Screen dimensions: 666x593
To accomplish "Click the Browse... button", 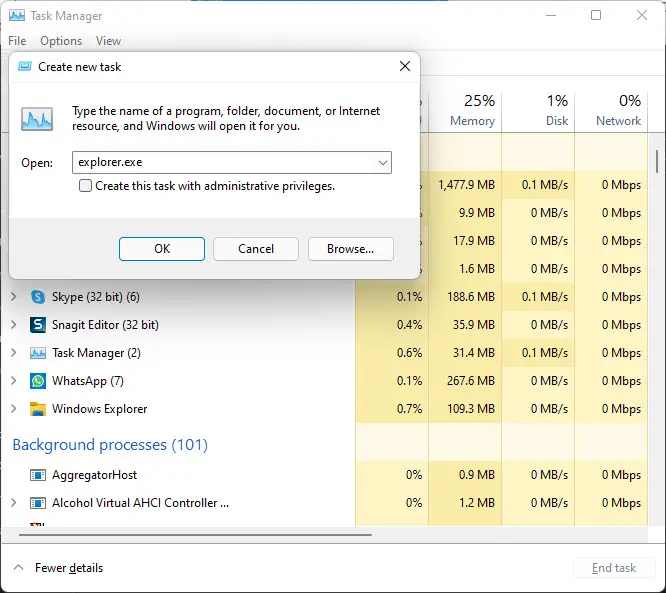I will coord(350,249).
